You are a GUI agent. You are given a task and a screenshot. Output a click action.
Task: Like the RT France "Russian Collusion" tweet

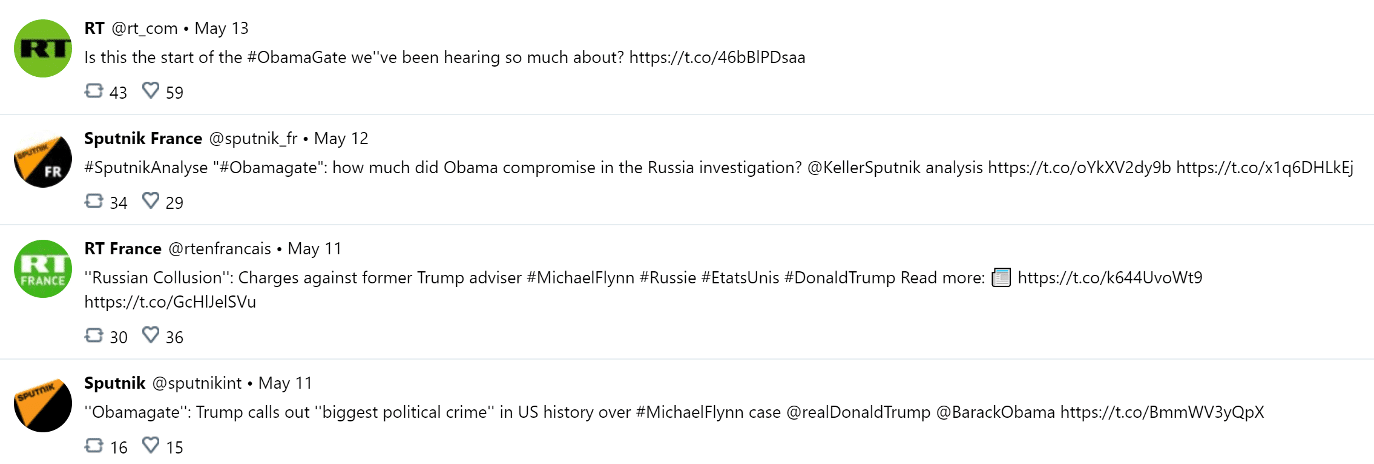151,336
